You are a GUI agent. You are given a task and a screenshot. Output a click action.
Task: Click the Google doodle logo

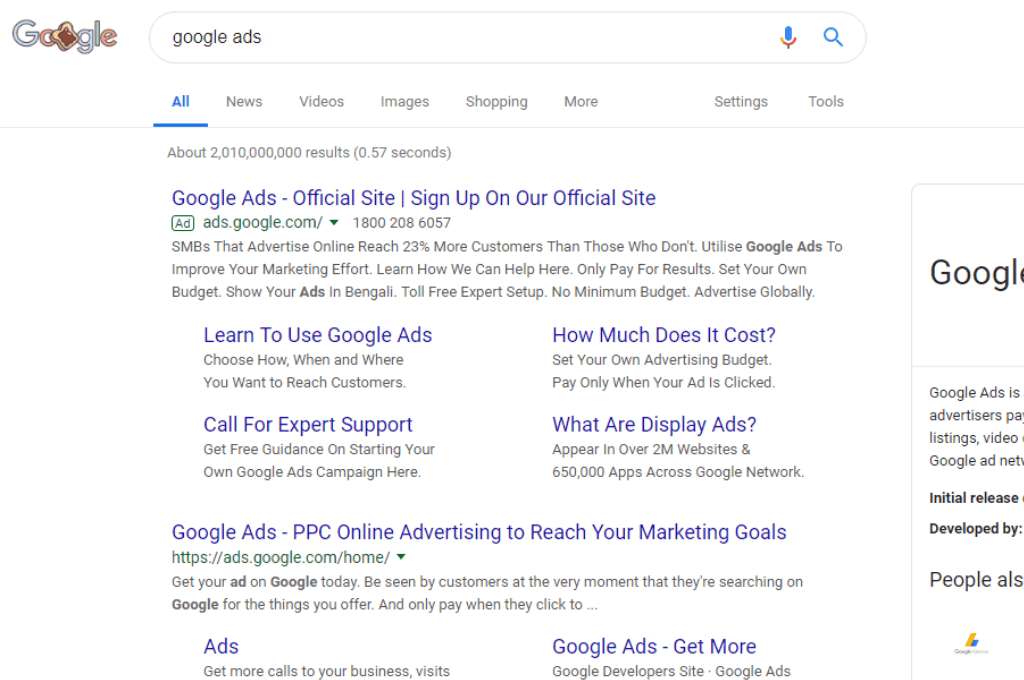click(65, 36)
